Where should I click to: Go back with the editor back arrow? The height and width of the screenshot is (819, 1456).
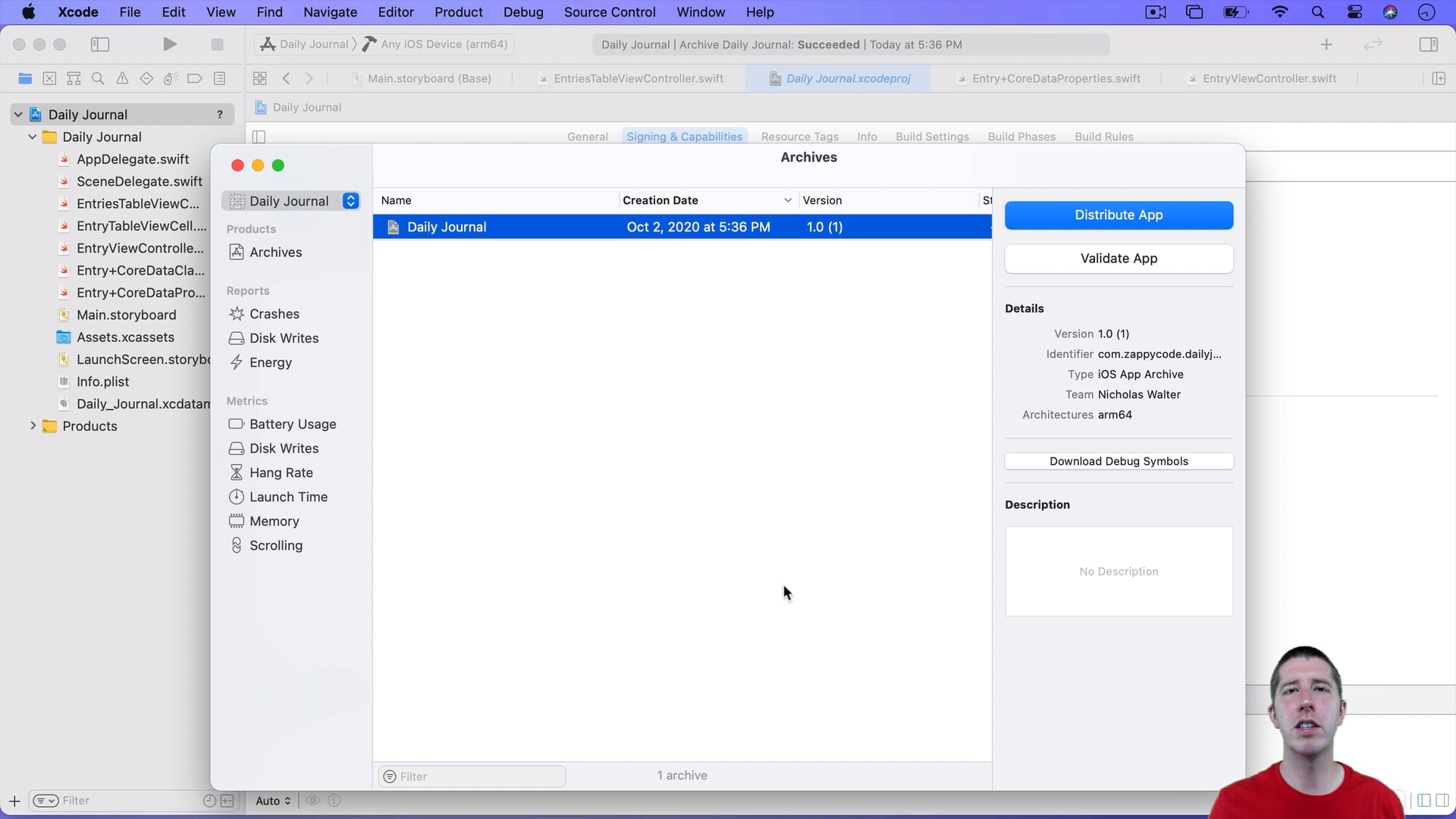click(287, 78)
